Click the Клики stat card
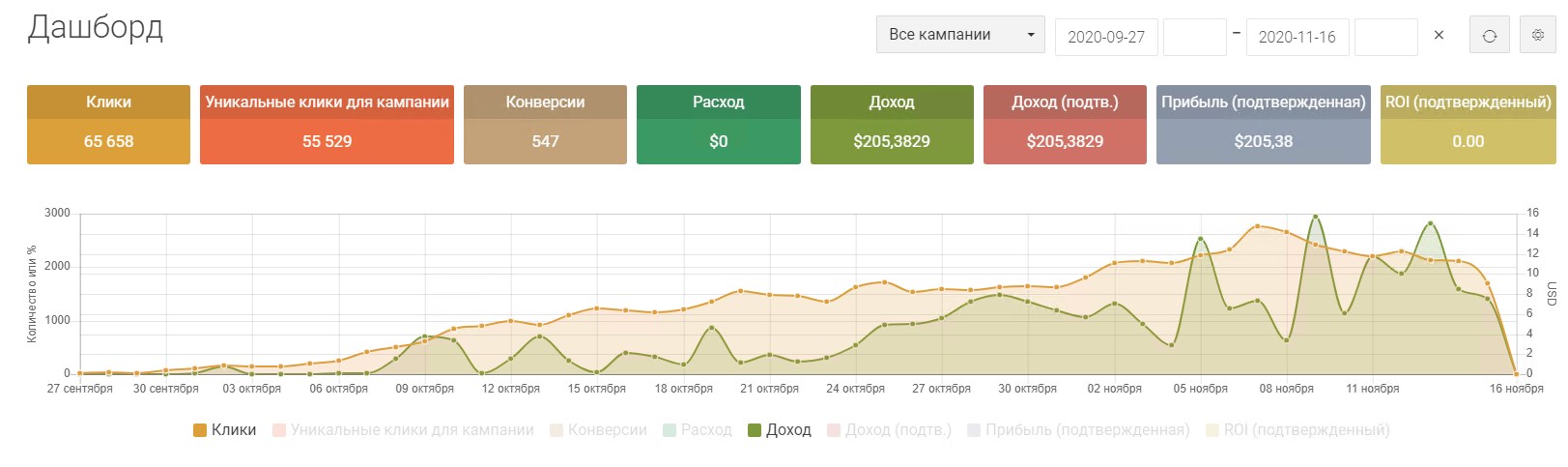1568x467 pixels. coord(108,125)
